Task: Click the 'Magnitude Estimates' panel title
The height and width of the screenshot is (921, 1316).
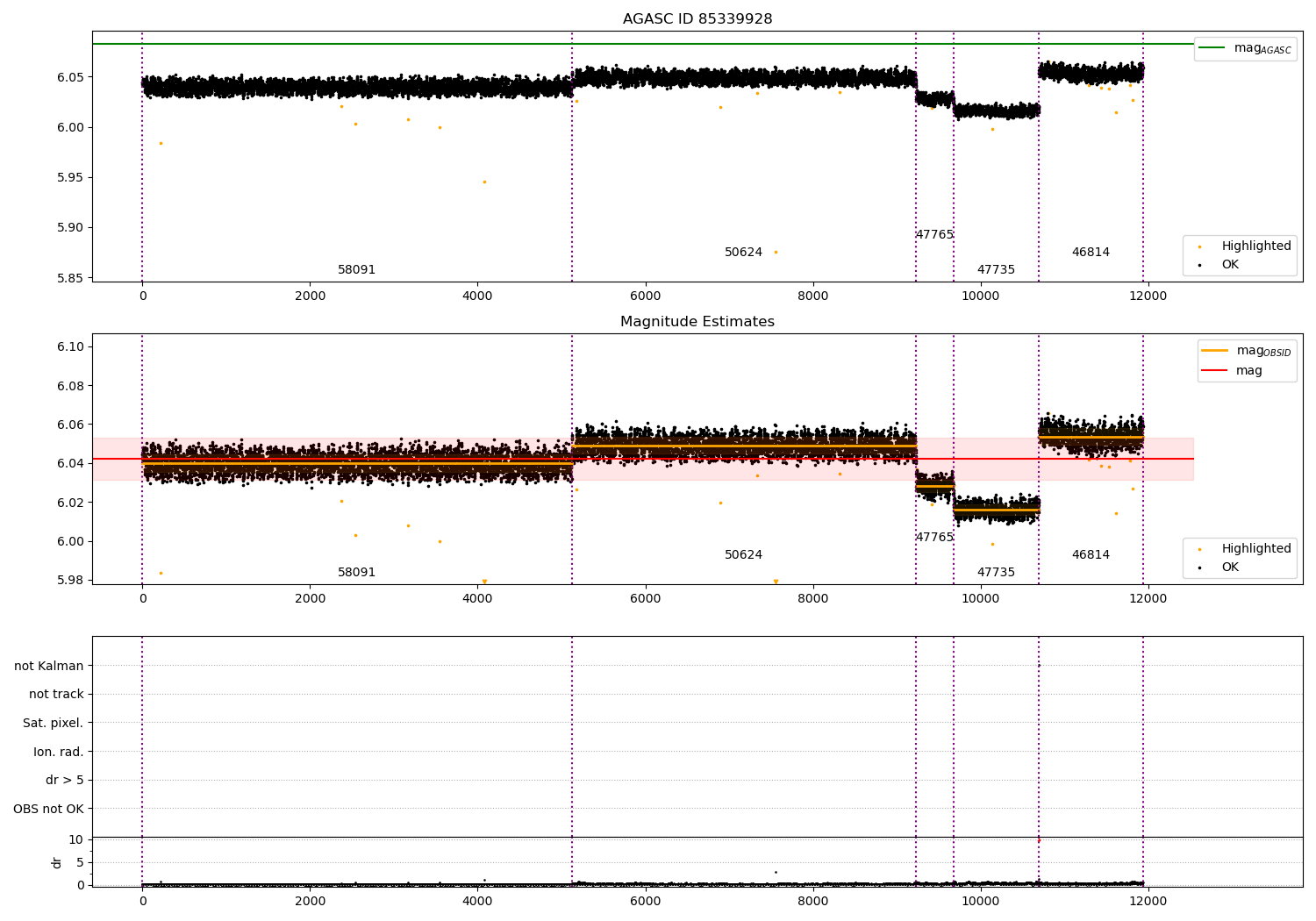Action: 697,321
